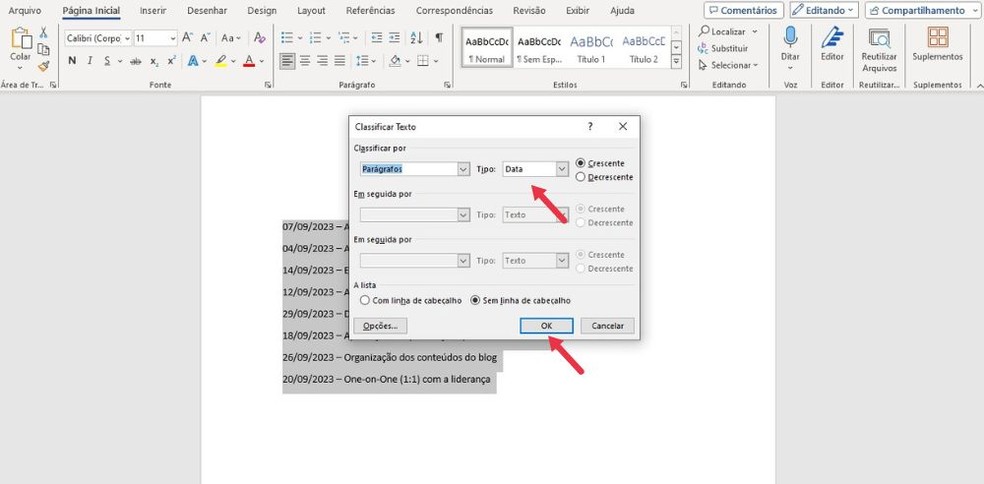Open the Change Case Aa dropdown
984x484 pixels.
pos(231,38)
